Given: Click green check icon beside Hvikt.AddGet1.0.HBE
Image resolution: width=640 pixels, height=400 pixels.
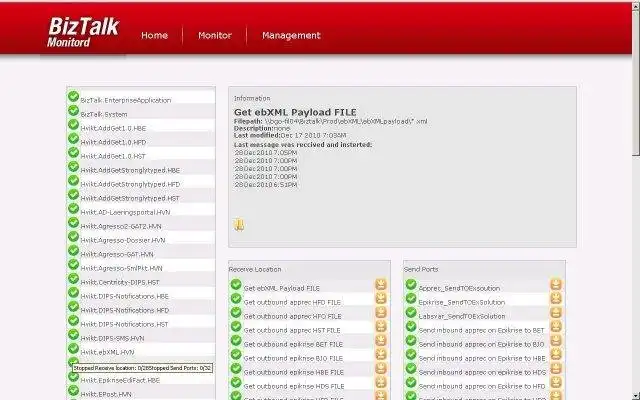Looking at the screenshot, I should pyautogui.click(x=73, y=124).
